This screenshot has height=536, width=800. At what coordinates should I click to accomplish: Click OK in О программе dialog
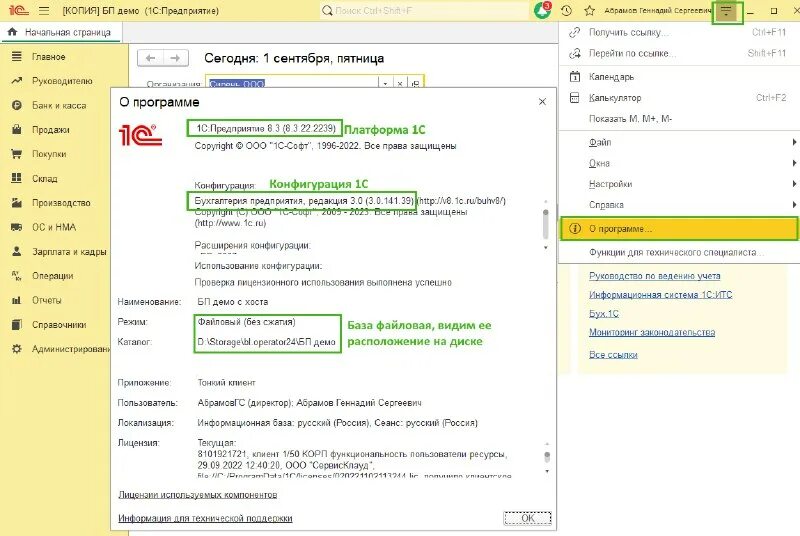528,518
